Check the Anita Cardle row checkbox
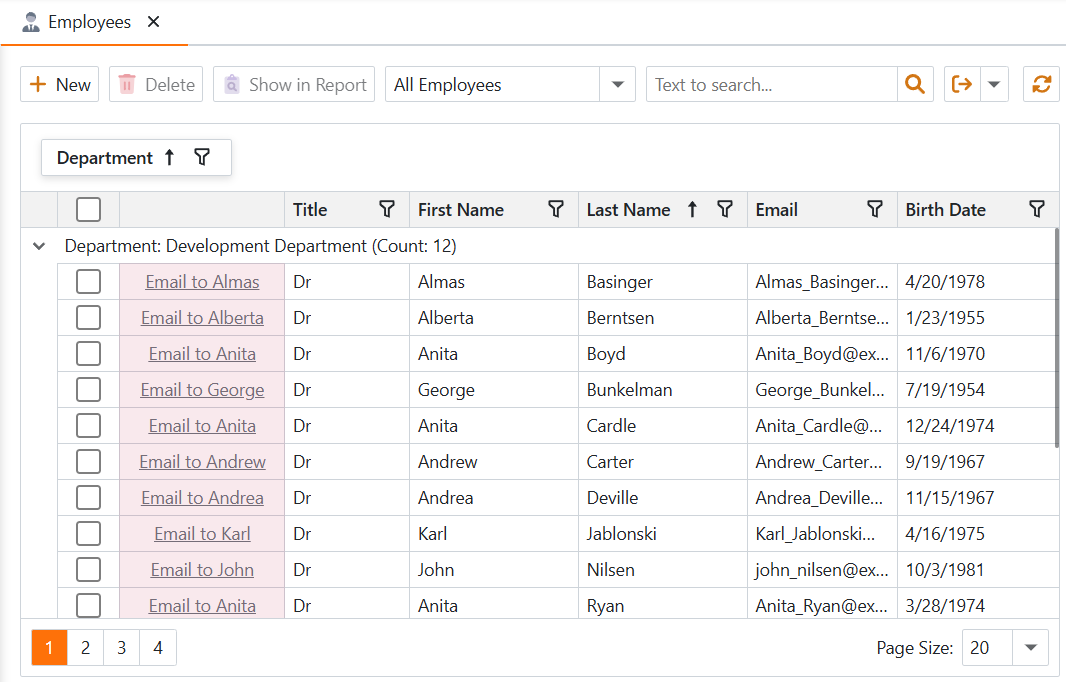 (x=88, y=426)
